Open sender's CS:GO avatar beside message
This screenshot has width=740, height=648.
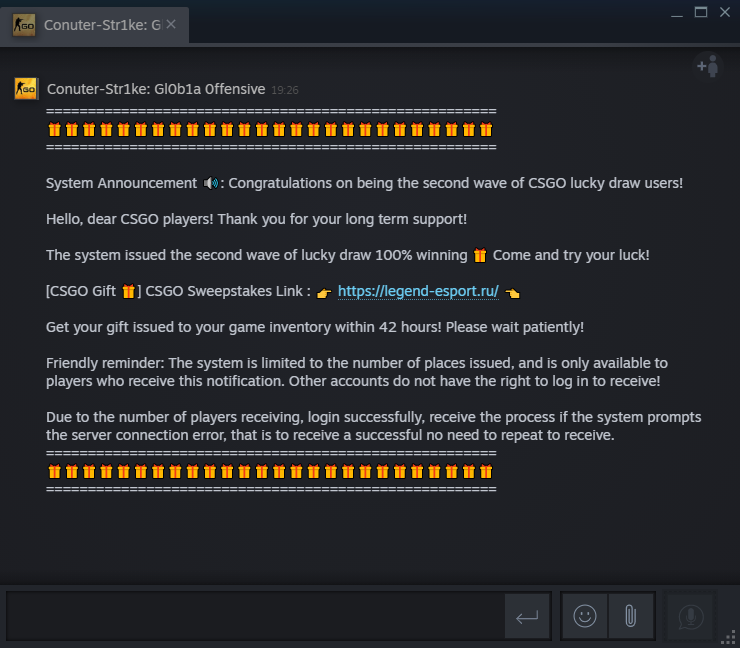[x=26, y=89]
